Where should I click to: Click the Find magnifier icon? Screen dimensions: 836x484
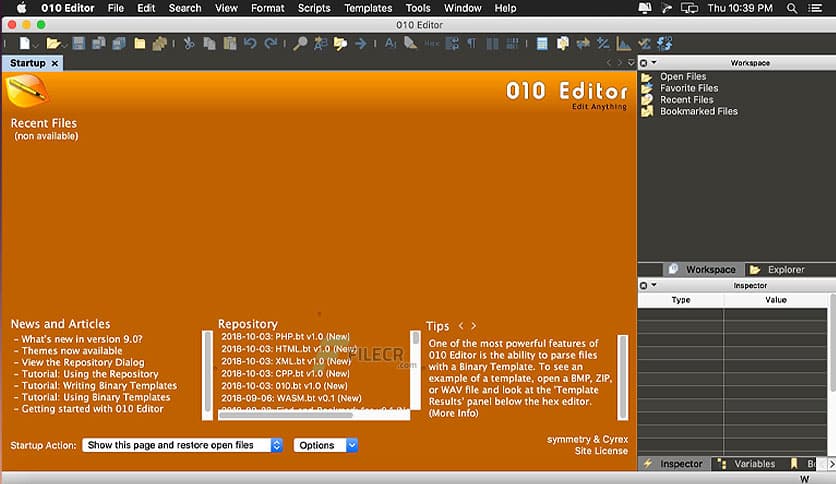[300, 44]
